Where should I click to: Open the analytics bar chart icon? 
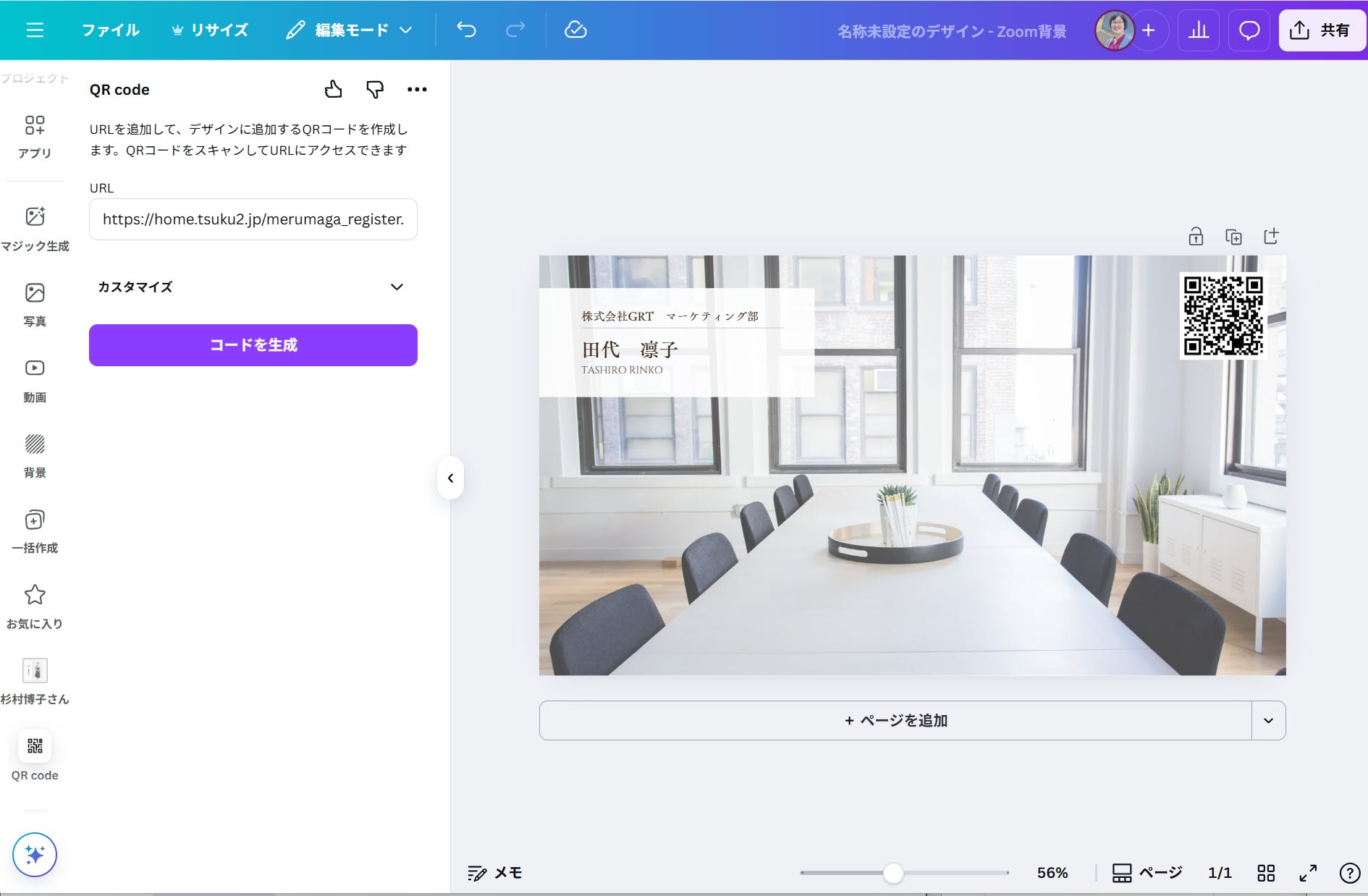[1199, 30]
